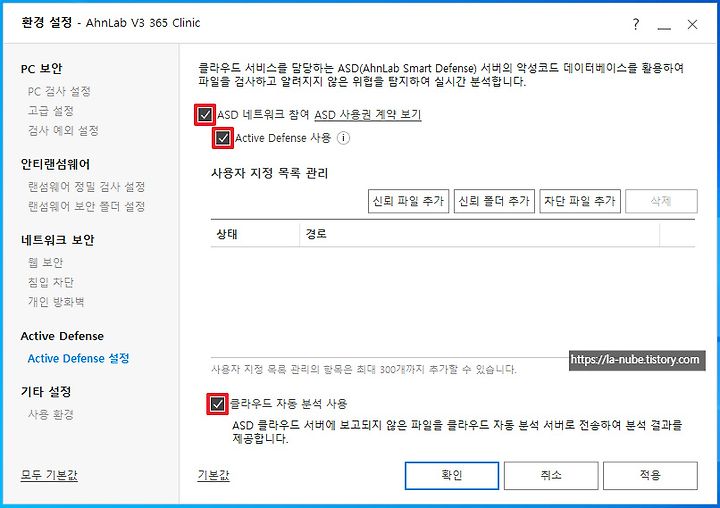Click 신뢰 파일 추가 button
This screenshot has height=508, width=720.
pos(408,201)
